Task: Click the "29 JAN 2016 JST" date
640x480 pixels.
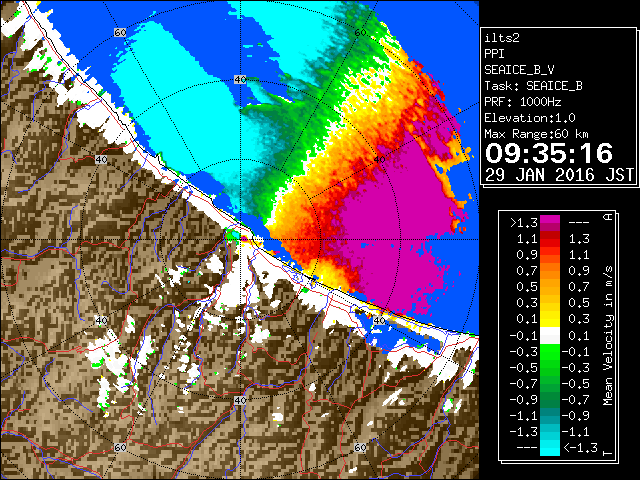Action: pos(560,175)
